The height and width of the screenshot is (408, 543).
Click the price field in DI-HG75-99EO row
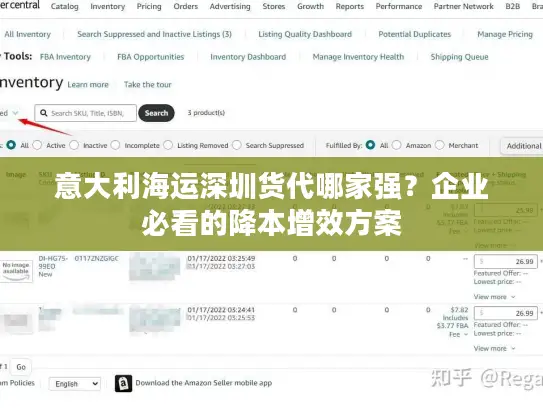[506, 261]
